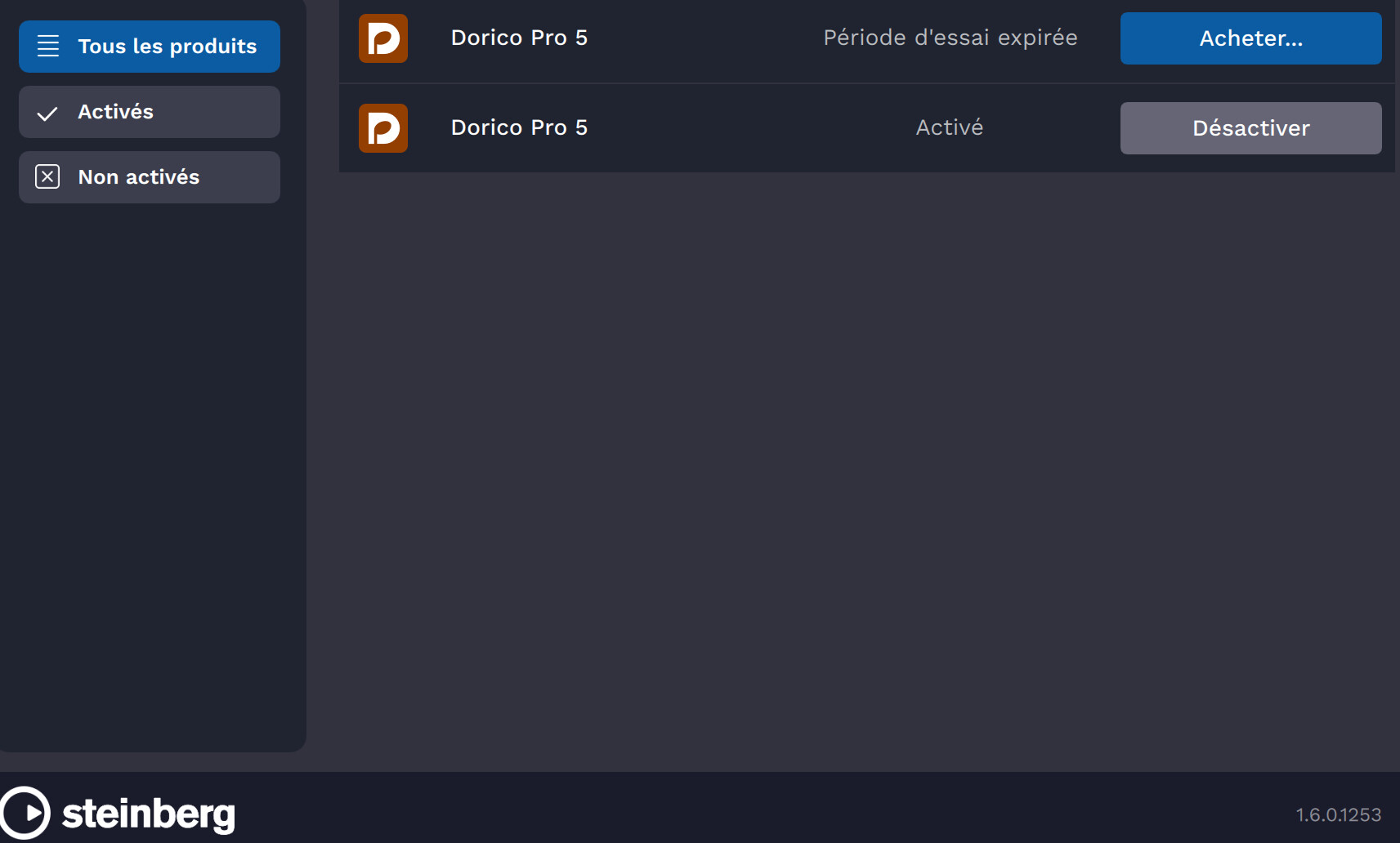Click the list icon beside Tous les produits

tap(48, 47)
